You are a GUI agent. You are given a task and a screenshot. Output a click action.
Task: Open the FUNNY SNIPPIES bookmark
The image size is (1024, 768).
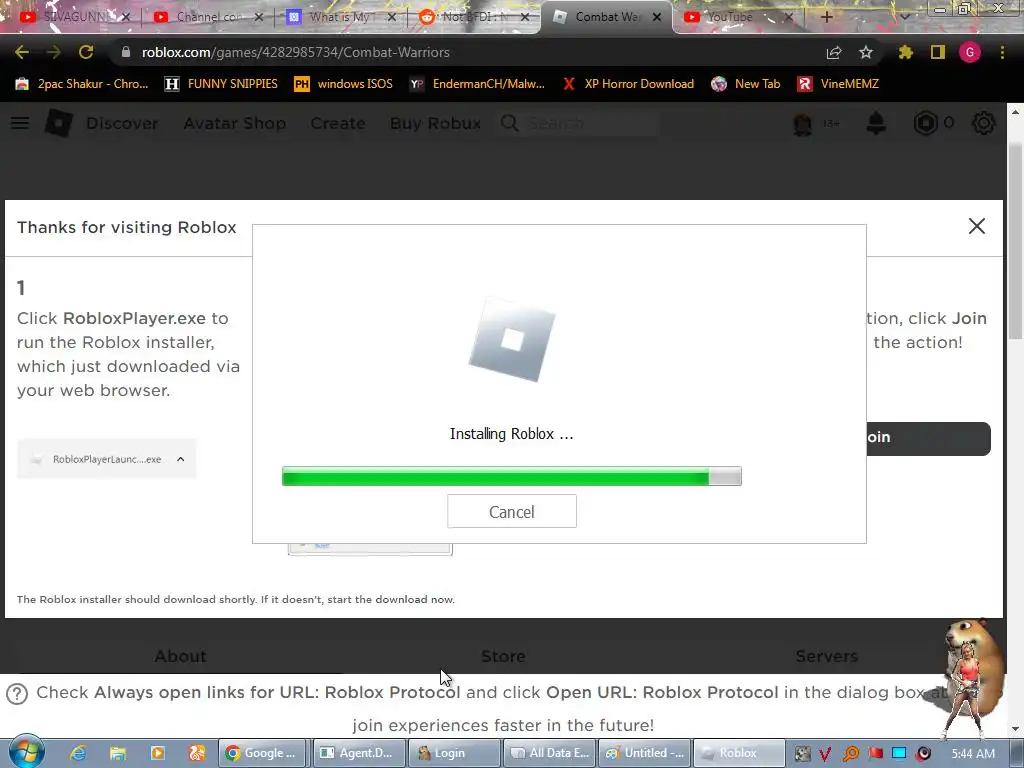tap(221, 84)
